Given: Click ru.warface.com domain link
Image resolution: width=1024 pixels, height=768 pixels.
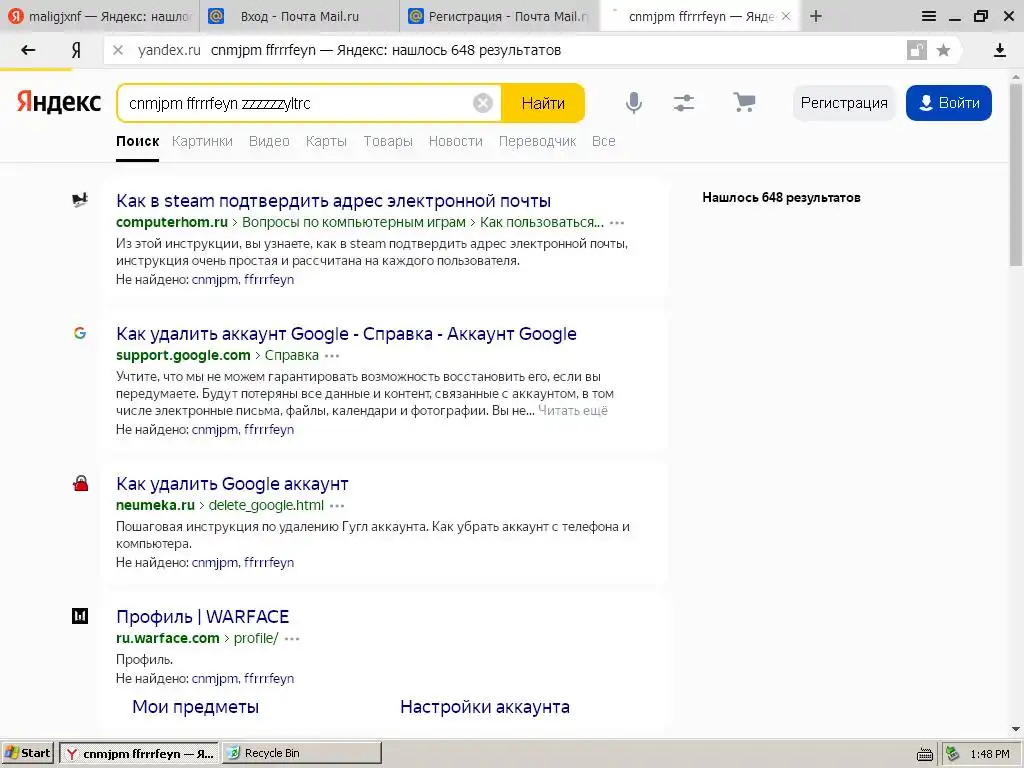Looking at the screenshot, I should [168, 638].
